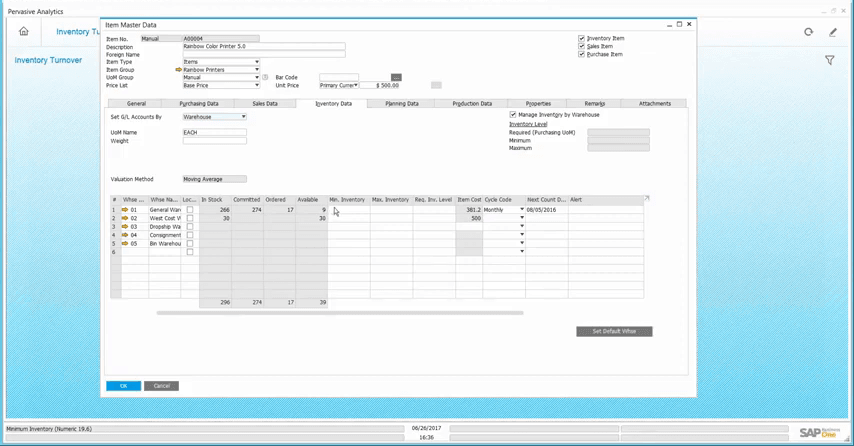Follow link arrow for warehouse 01

click(x=125, y=210)
